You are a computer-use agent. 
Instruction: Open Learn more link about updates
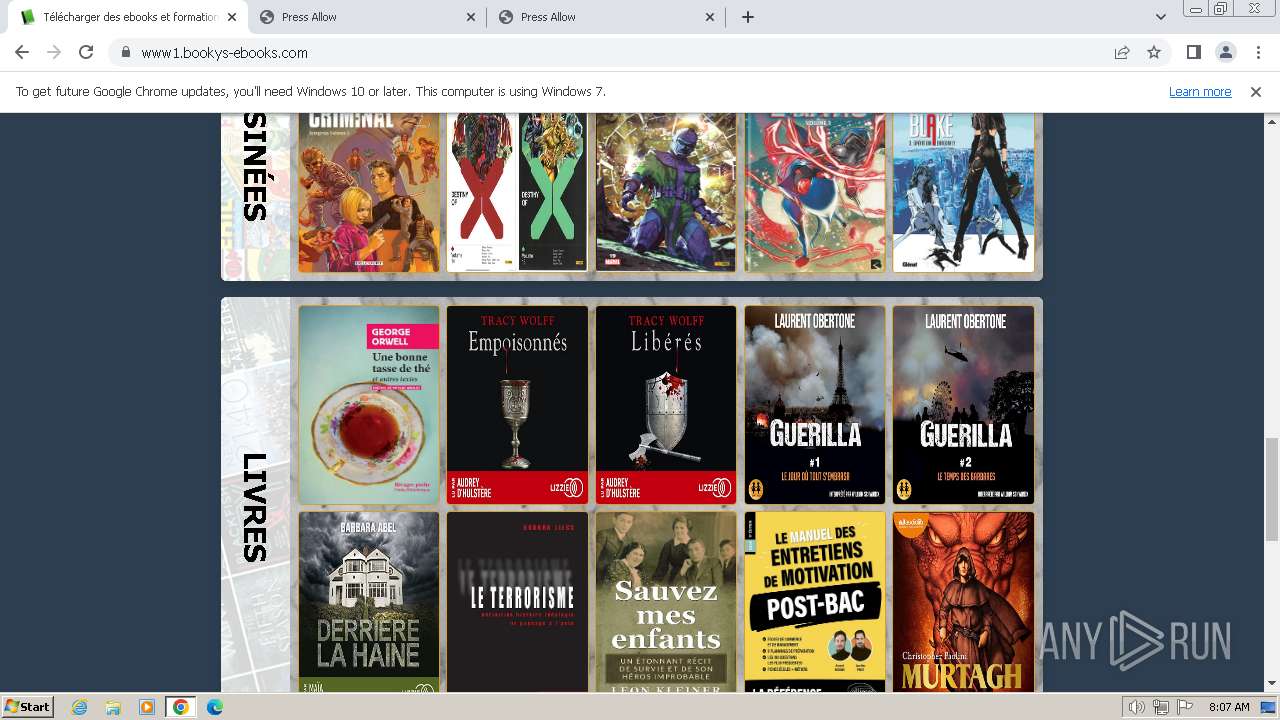pos(1200,91)
